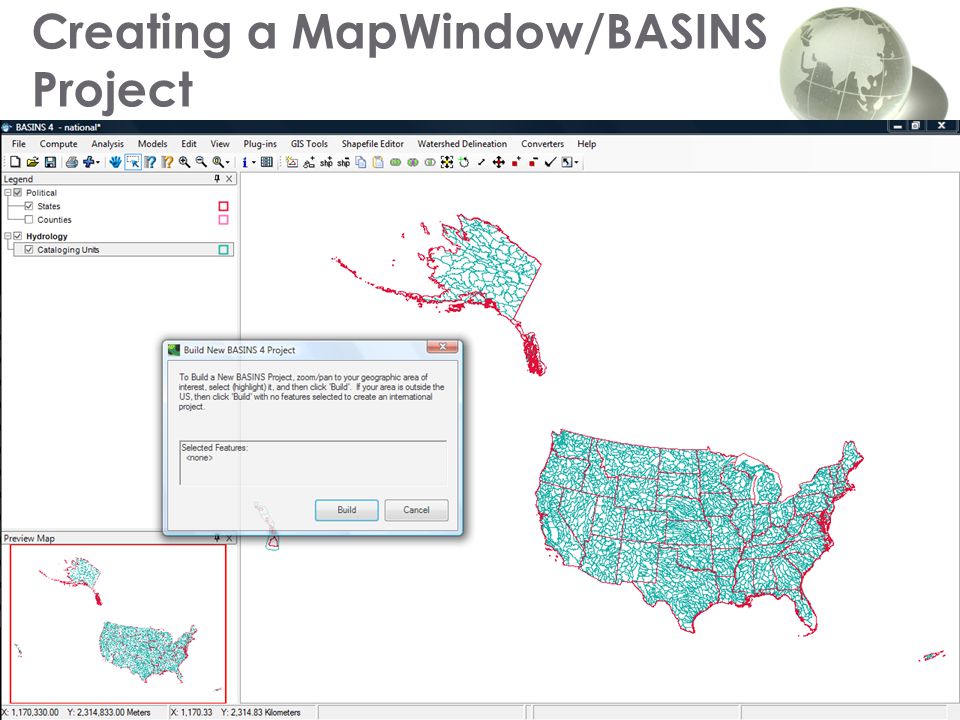Click the Copy shapes icon

(361, 162)
